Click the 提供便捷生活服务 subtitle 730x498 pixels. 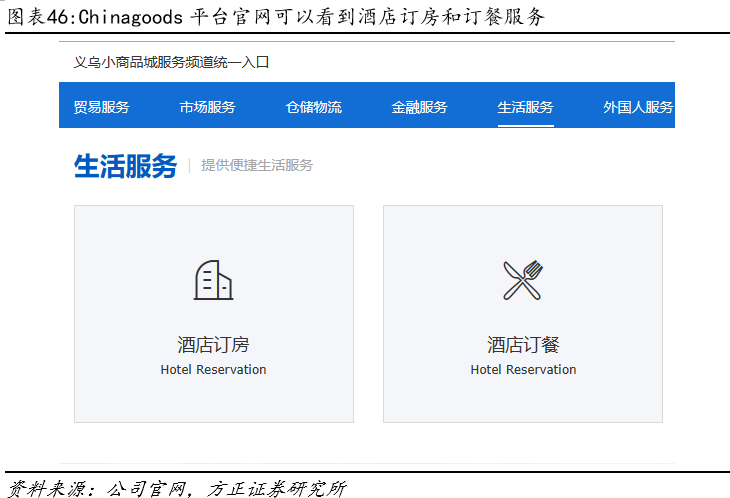pyautogui.click(x=257, y=165)
